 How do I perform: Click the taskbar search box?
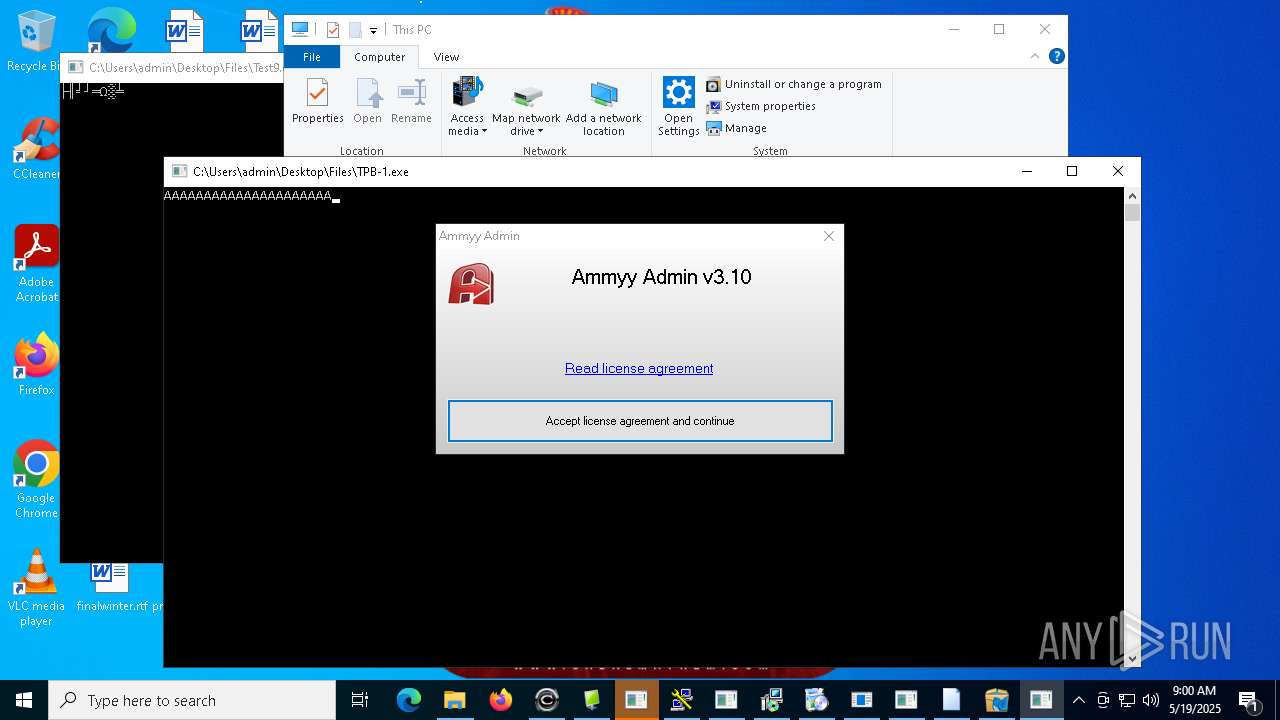pos(192,700)
